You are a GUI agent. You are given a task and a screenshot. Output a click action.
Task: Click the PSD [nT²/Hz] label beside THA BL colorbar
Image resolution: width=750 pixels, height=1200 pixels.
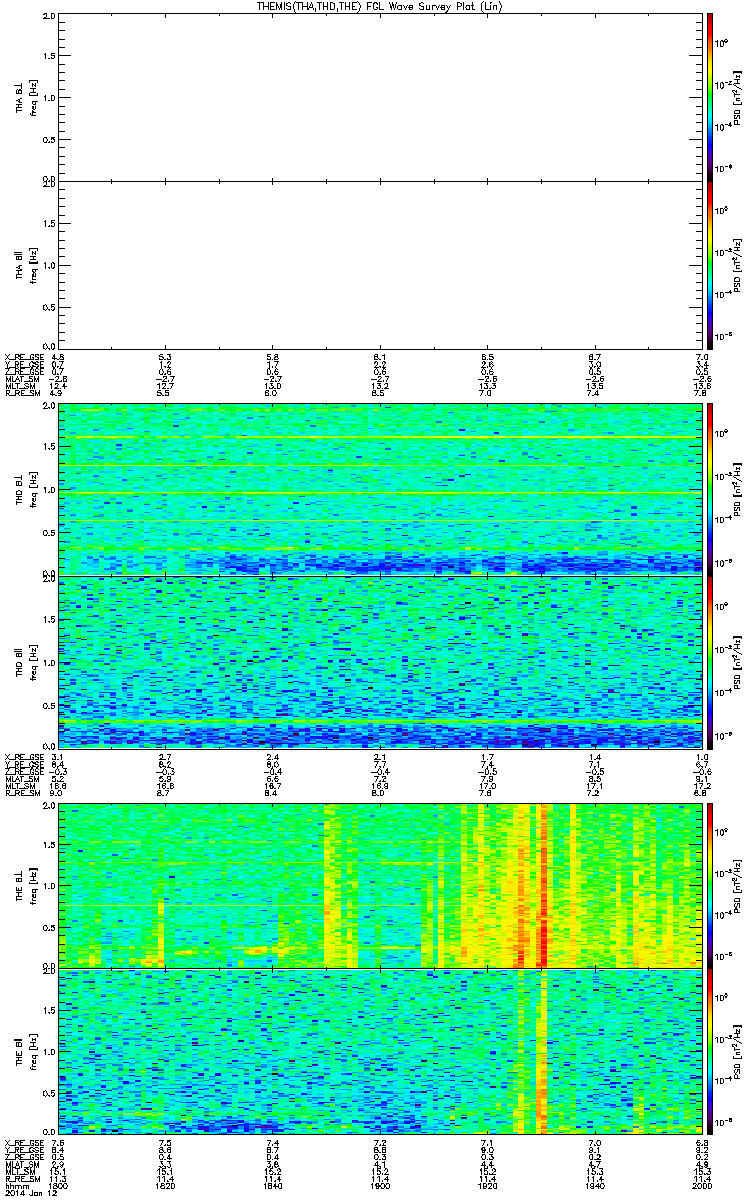click(738, 96)
